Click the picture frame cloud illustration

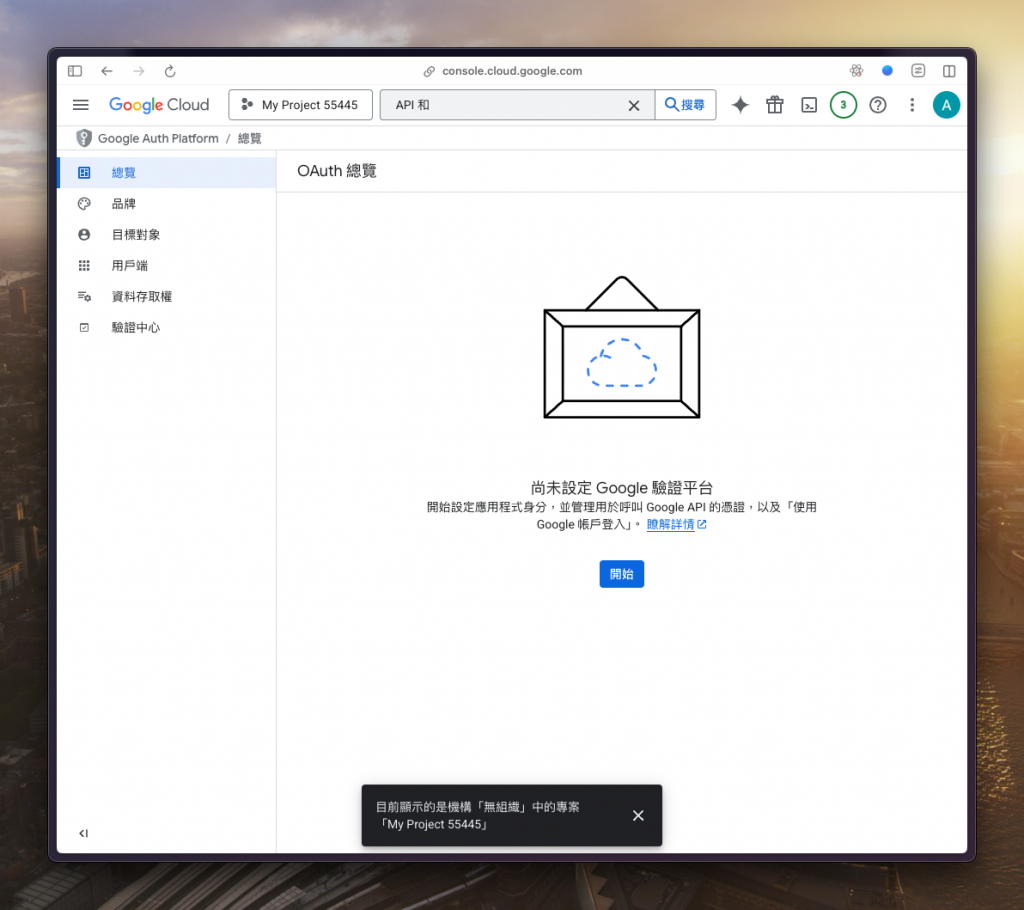622,347
